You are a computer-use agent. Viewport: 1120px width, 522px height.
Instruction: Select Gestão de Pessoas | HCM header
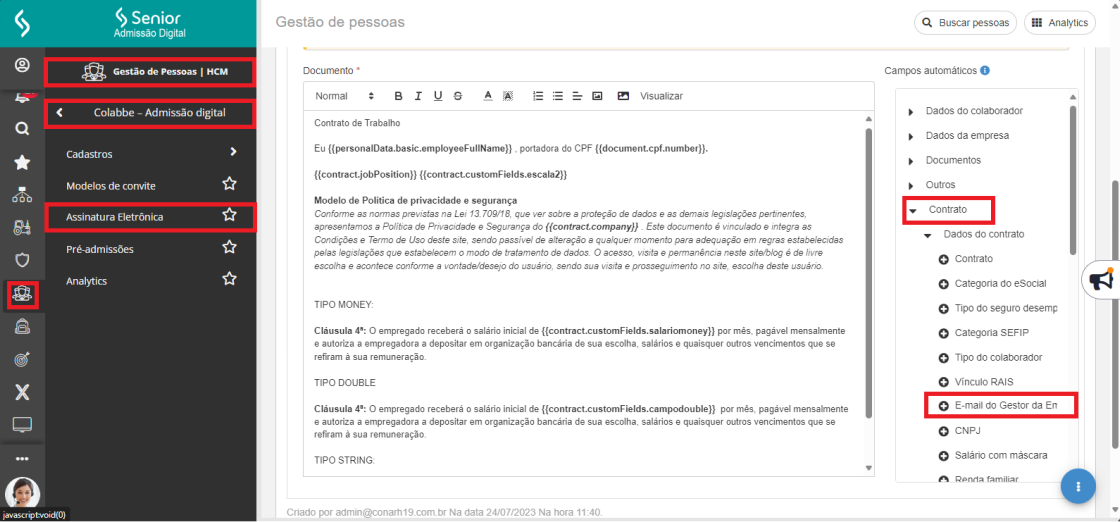tap(149, 72)
